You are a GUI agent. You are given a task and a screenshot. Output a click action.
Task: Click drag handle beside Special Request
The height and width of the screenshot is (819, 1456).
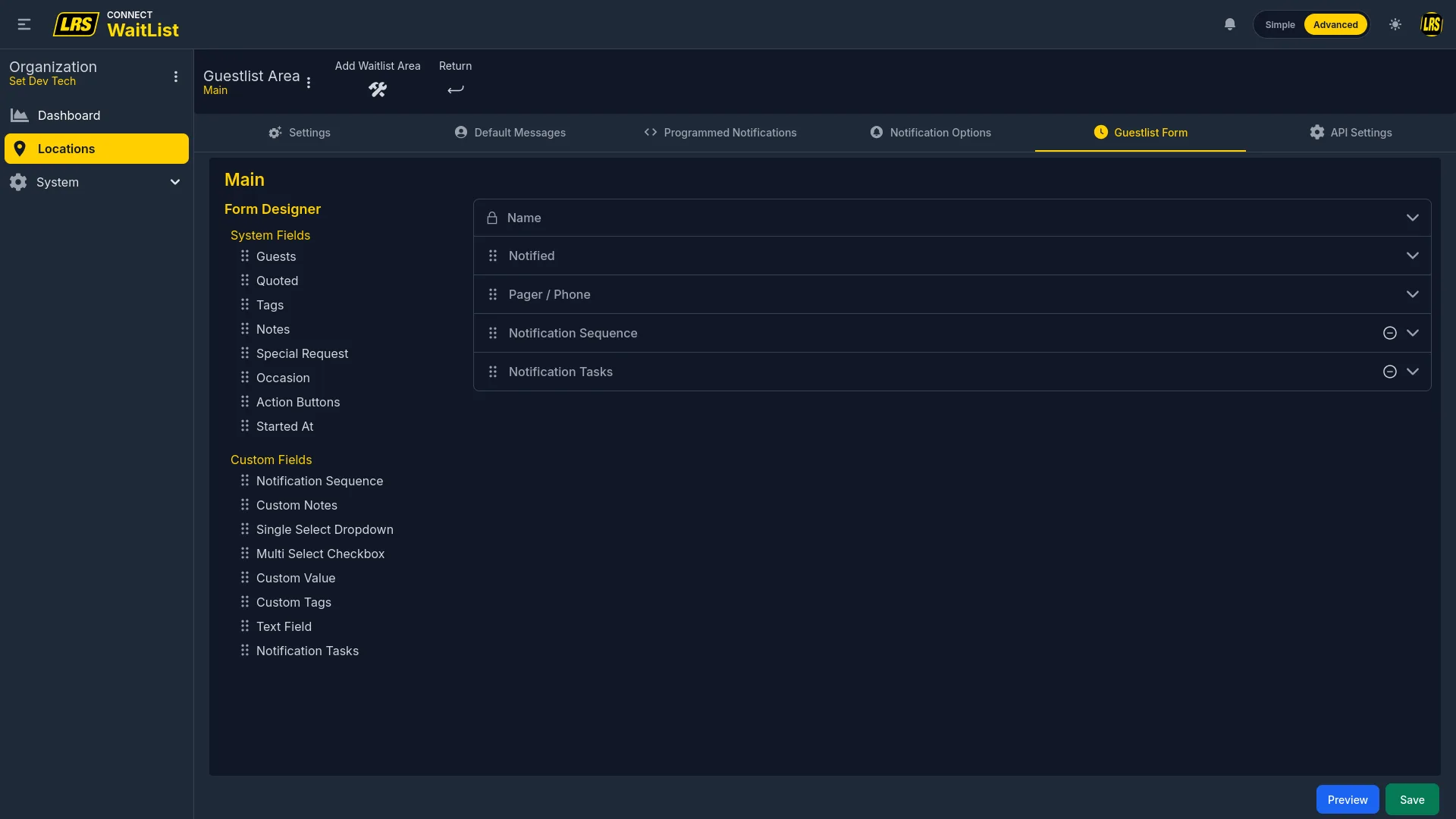245,353
